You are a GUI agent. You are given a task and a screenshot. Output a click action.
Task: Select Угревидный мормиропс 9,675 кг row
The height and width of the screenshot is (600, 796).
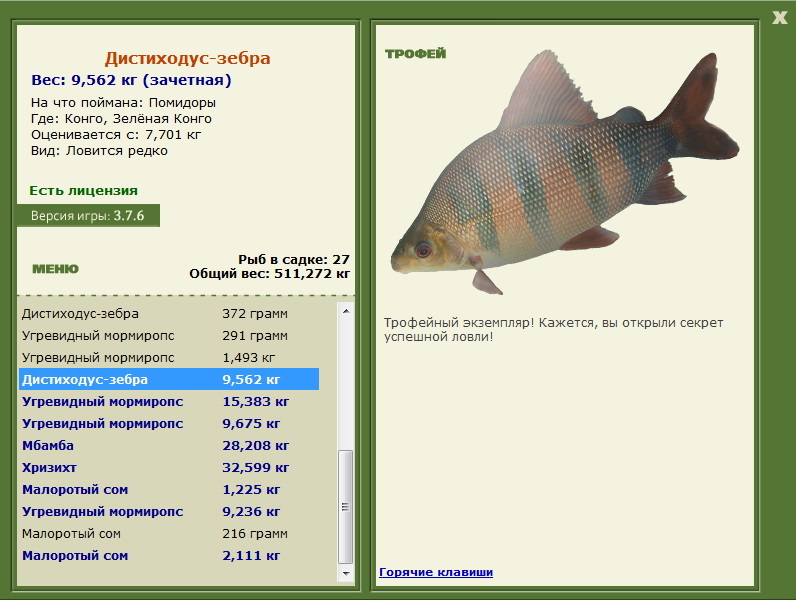click(170, 423)
